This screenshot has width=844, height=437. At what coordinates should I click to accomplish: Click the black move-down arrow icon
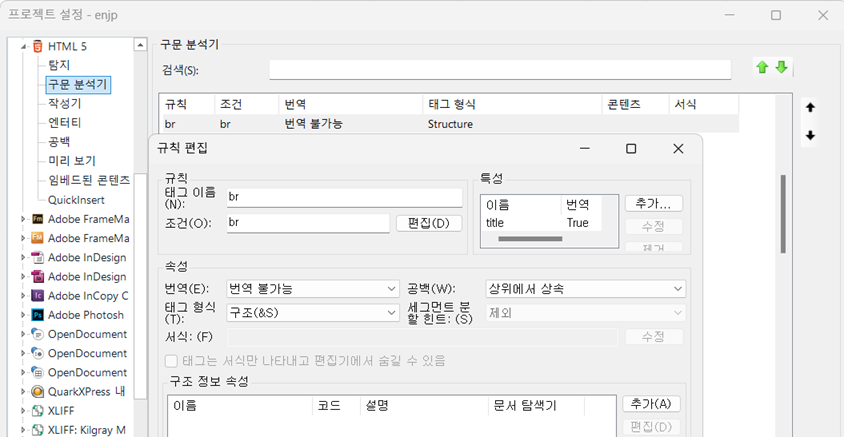(x=810, y=135)
